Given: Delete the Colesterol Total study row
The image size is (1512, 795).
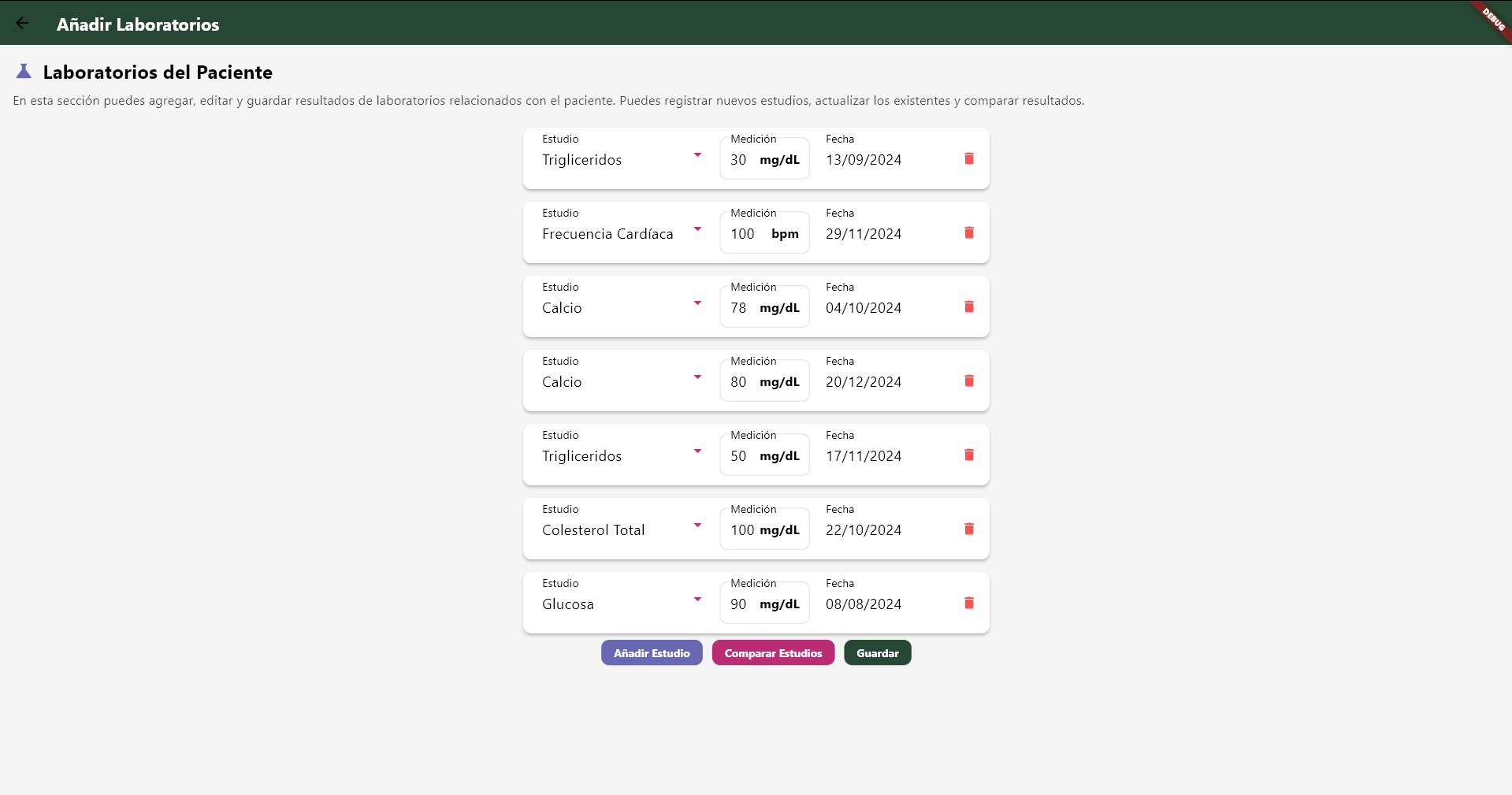Looking at the screenshot, I should [x=969, y=529].
